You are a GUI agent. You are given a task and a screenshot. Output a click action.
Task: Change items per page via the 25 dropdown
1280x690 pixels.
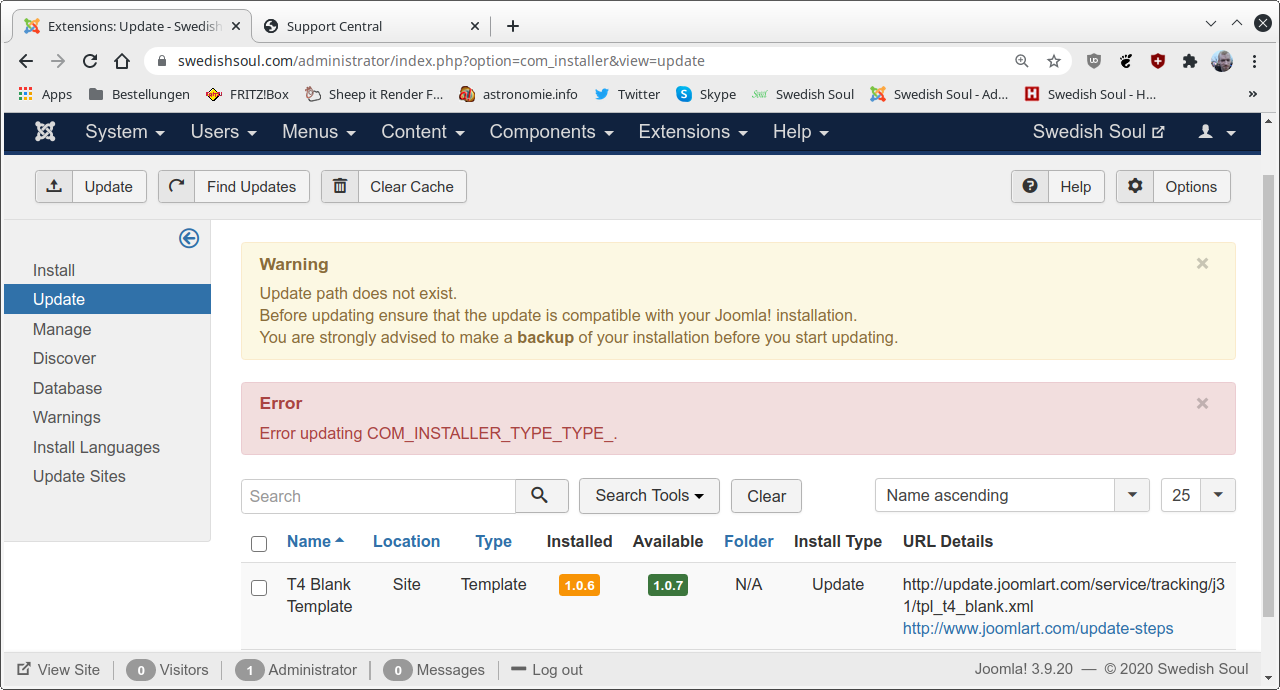coord(1218,495)
